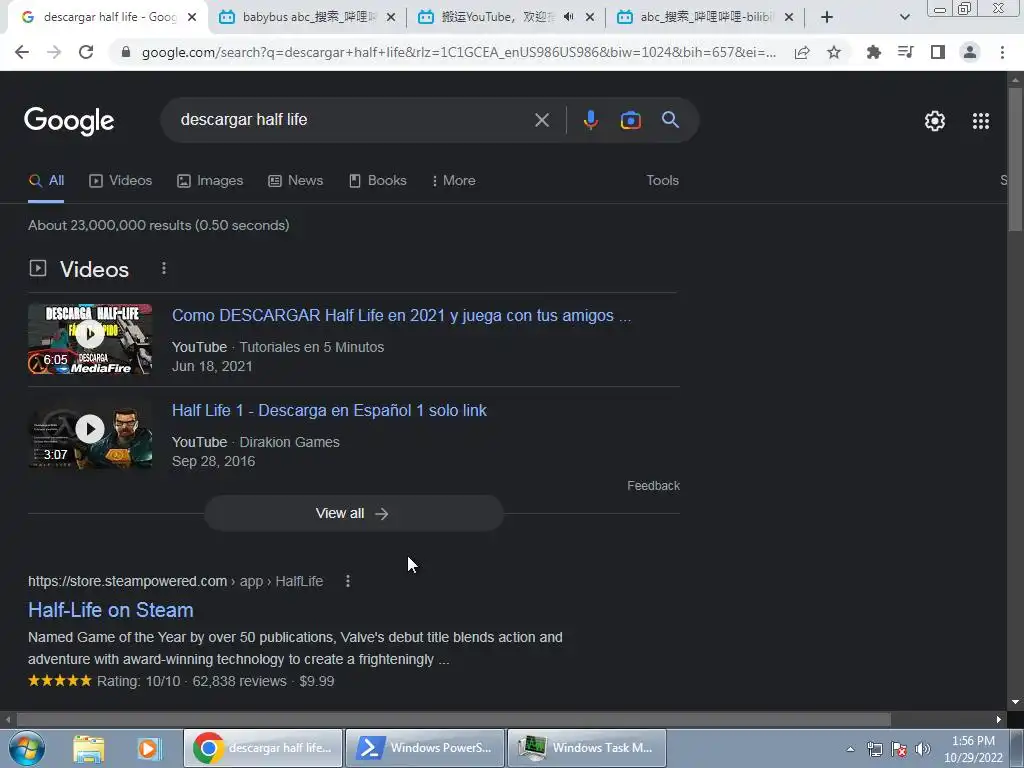Open Chrome three-dot menu
This screenshot has width=1024, height=768.
[x=1002, y=52]
